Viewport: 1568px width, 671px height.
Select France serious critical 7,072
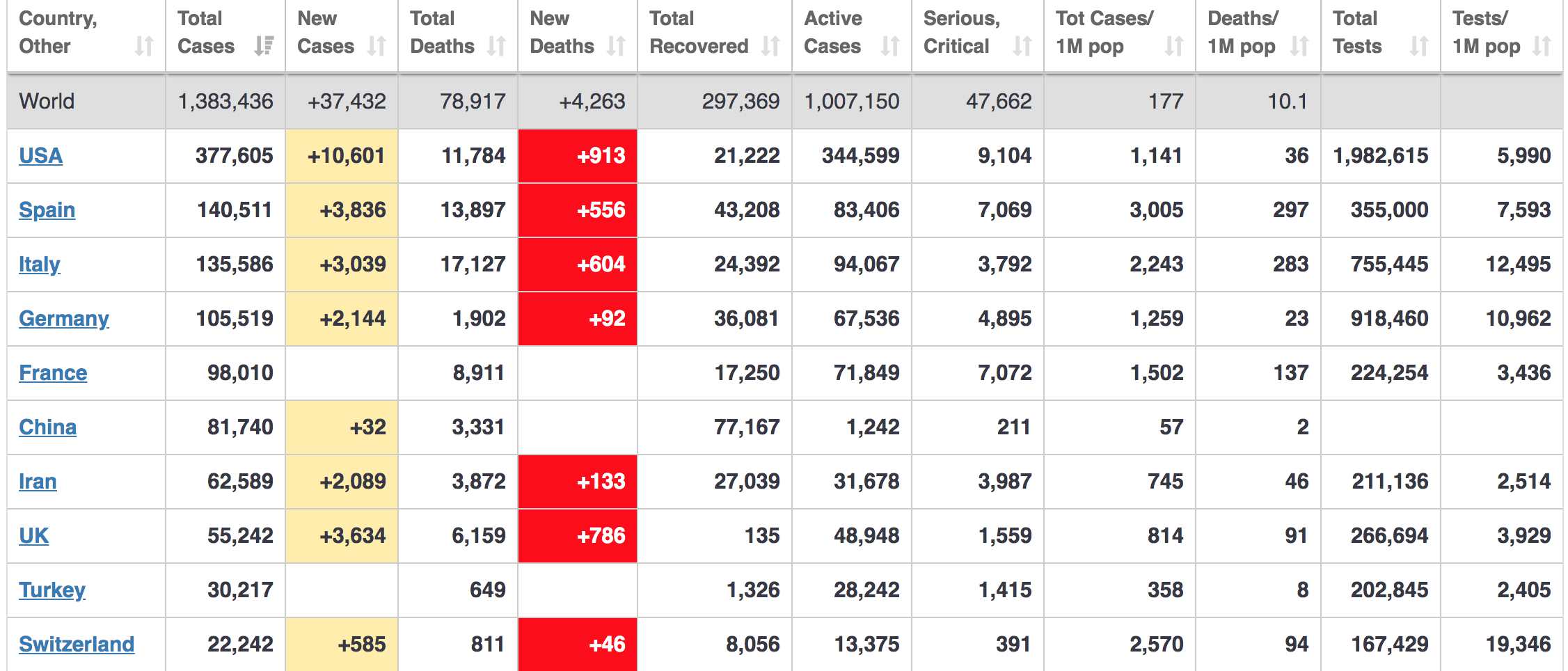pyautogui.click(x=1005, y=372)
